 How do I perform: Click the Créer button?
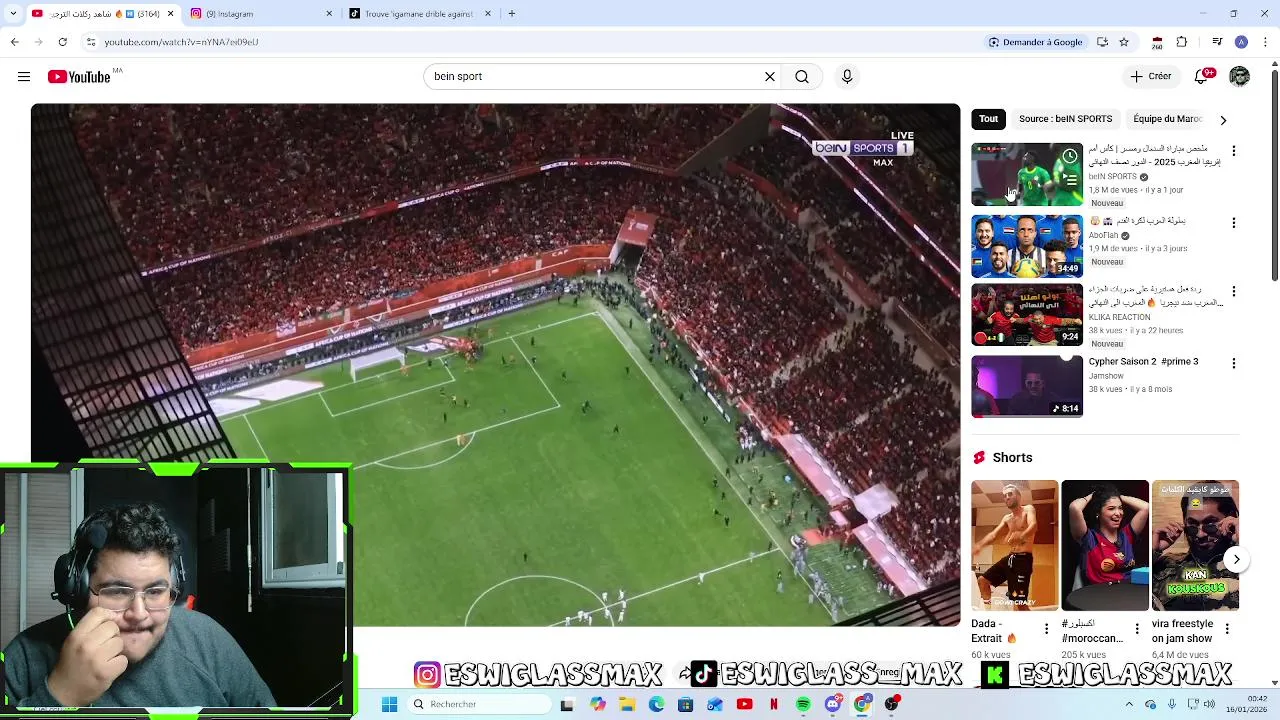click(1151, 77)
